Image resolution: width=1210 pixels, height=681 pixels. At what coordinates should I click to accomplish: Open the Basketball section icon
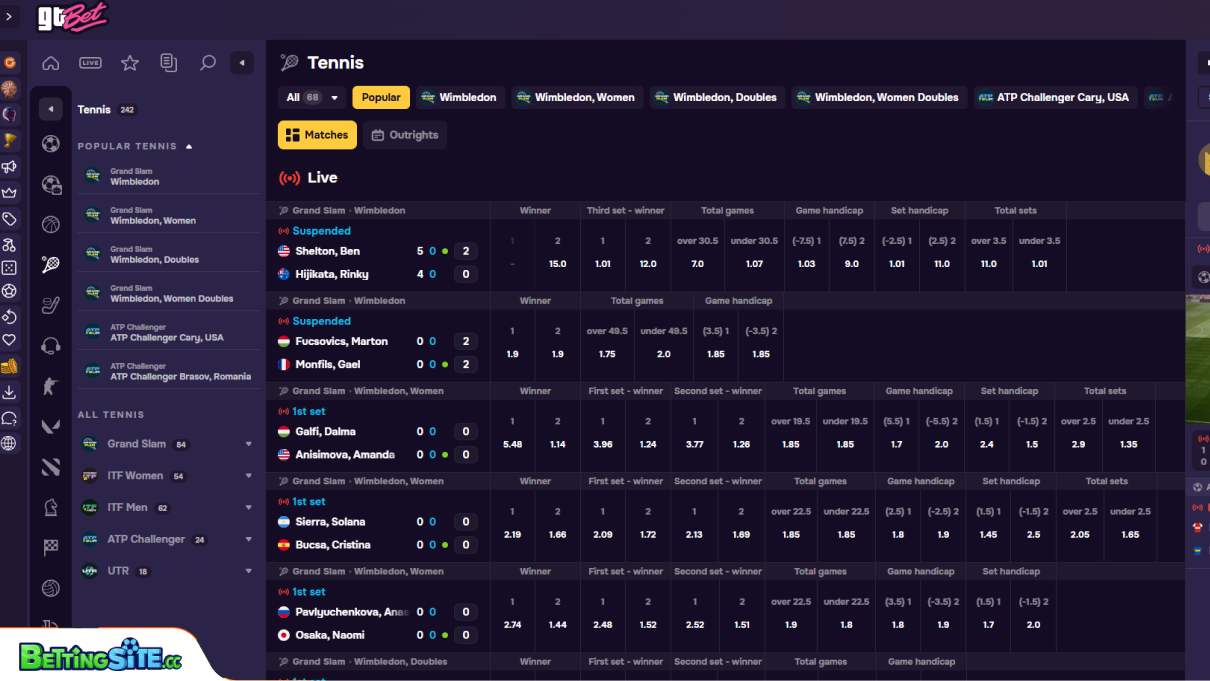pyautogui.click(x=50, y=224)
